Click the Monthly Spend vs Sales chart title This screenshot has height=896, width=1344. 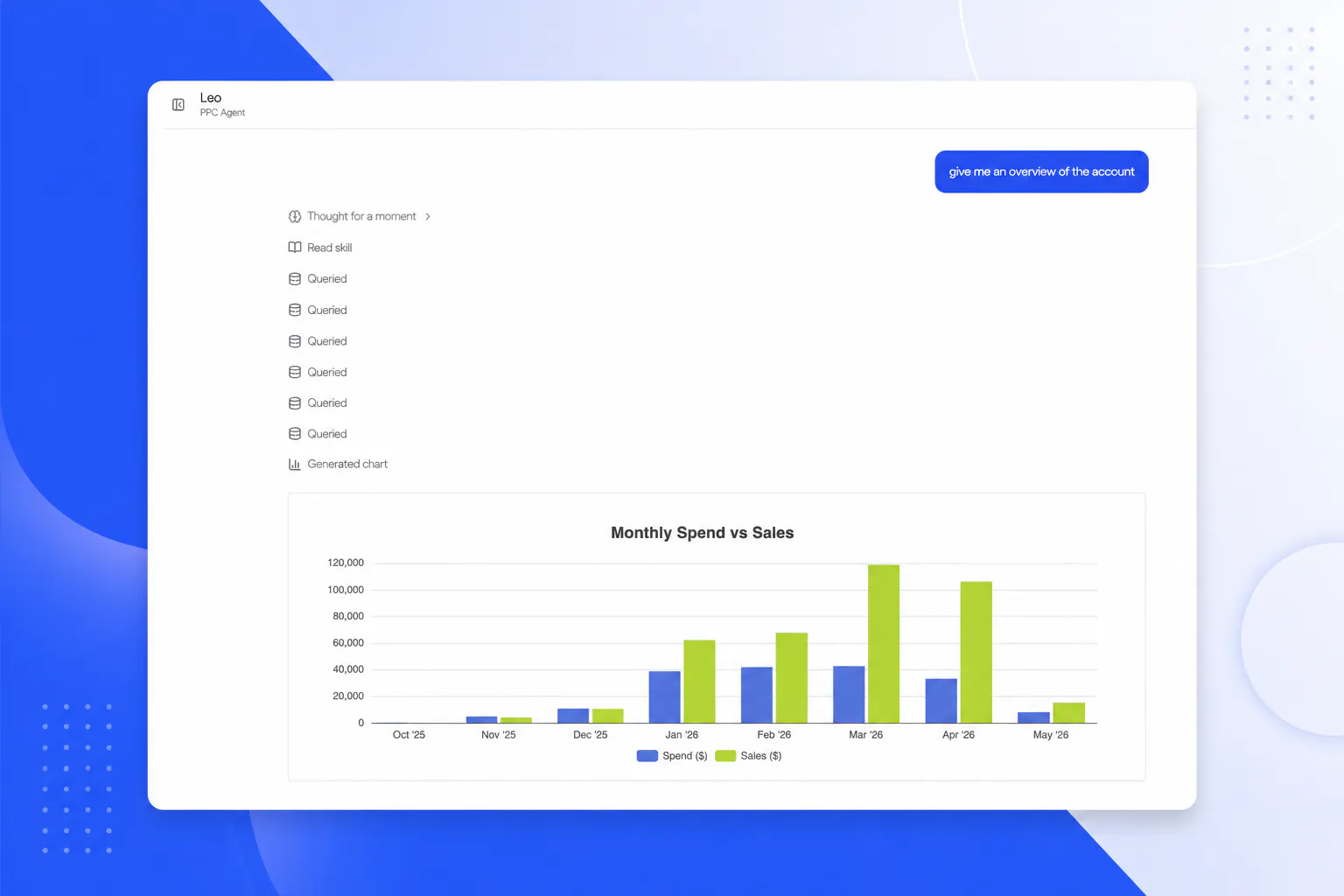pos(703,533)
